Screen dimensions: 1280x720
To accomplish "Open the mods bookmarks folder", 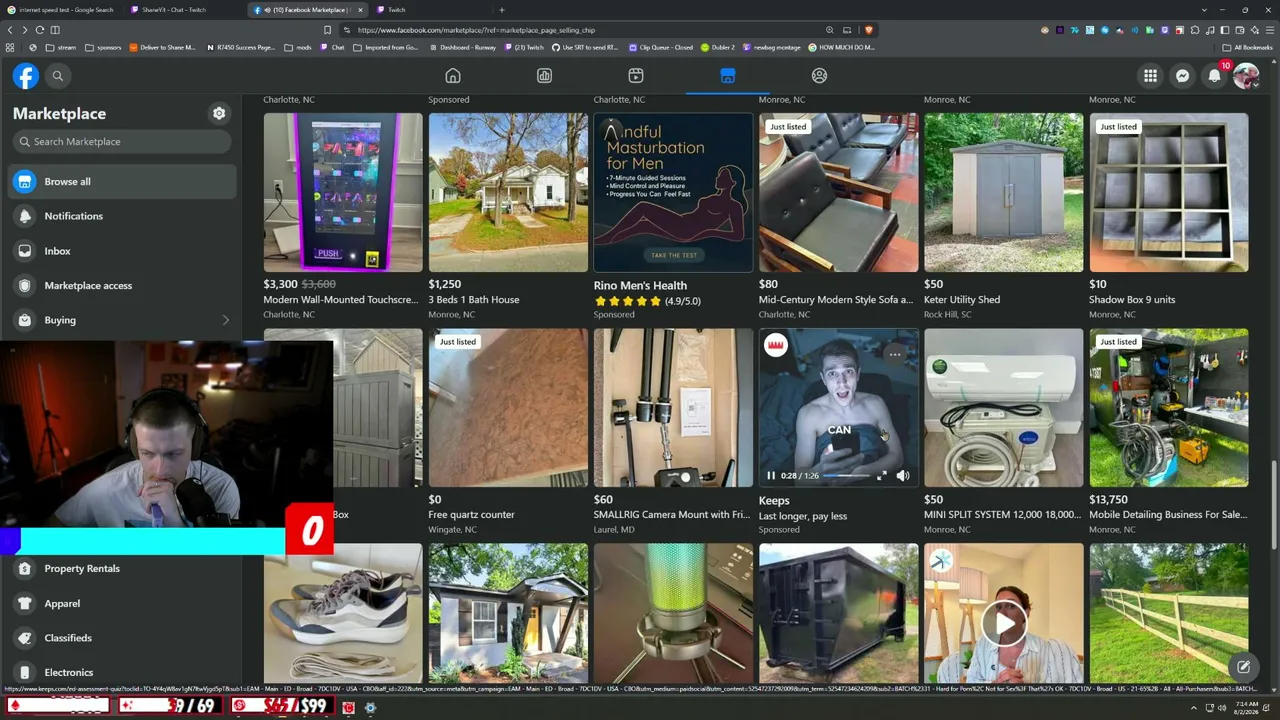I will [297, 48].
